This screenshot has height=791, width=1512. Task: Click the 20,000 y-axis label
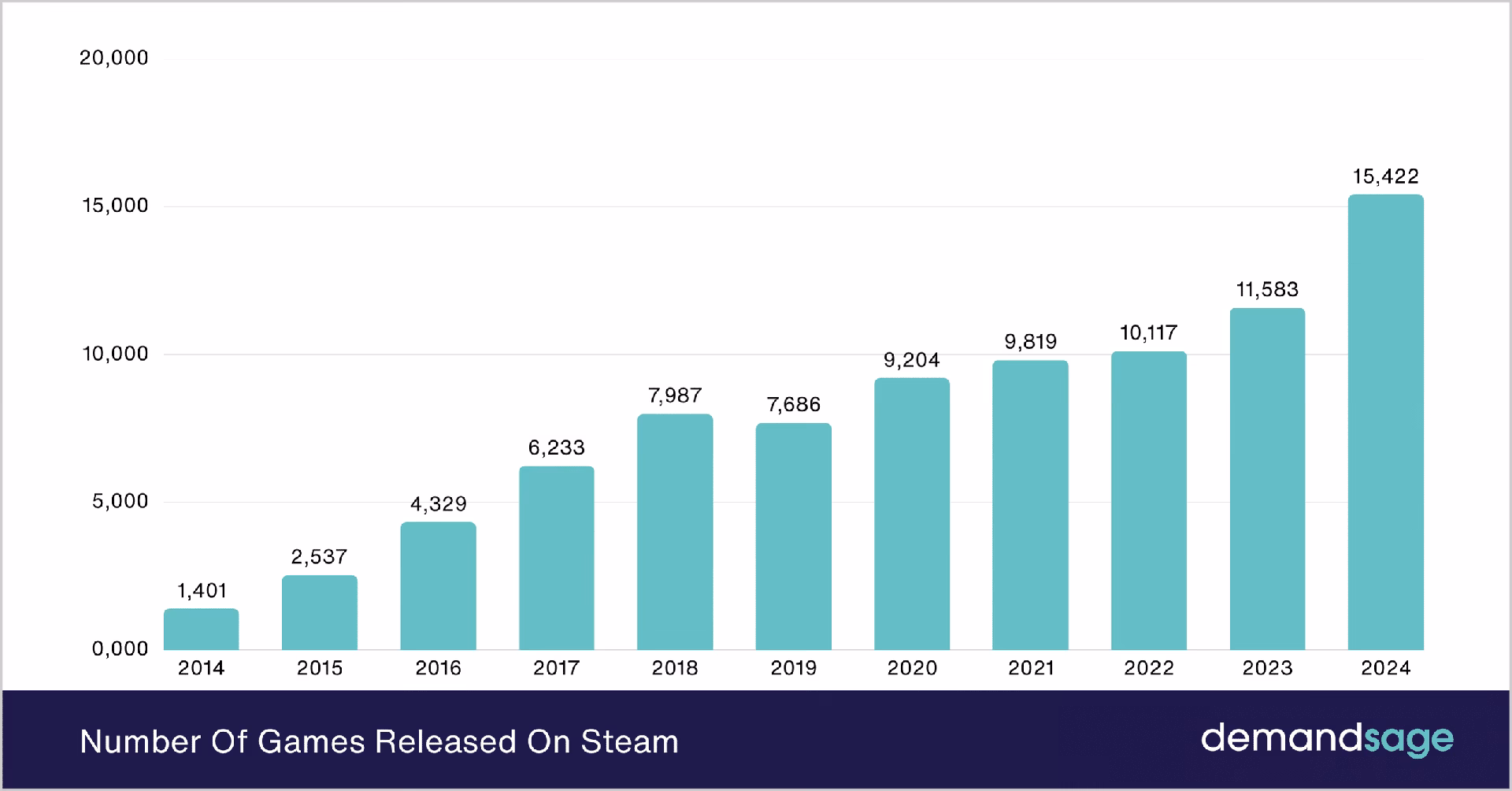click(x=114, y=58)
